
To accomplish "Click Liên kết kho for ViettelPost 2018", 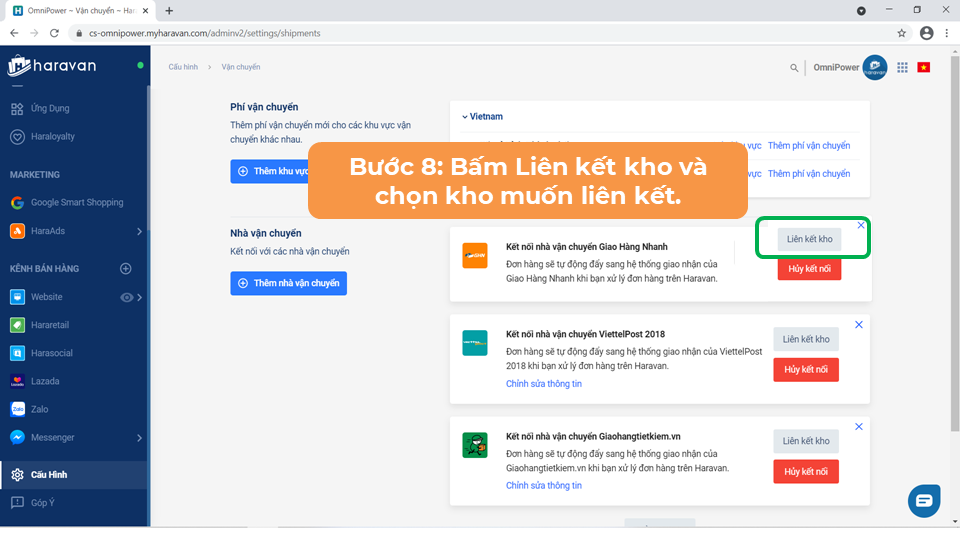I will [806, 339].
